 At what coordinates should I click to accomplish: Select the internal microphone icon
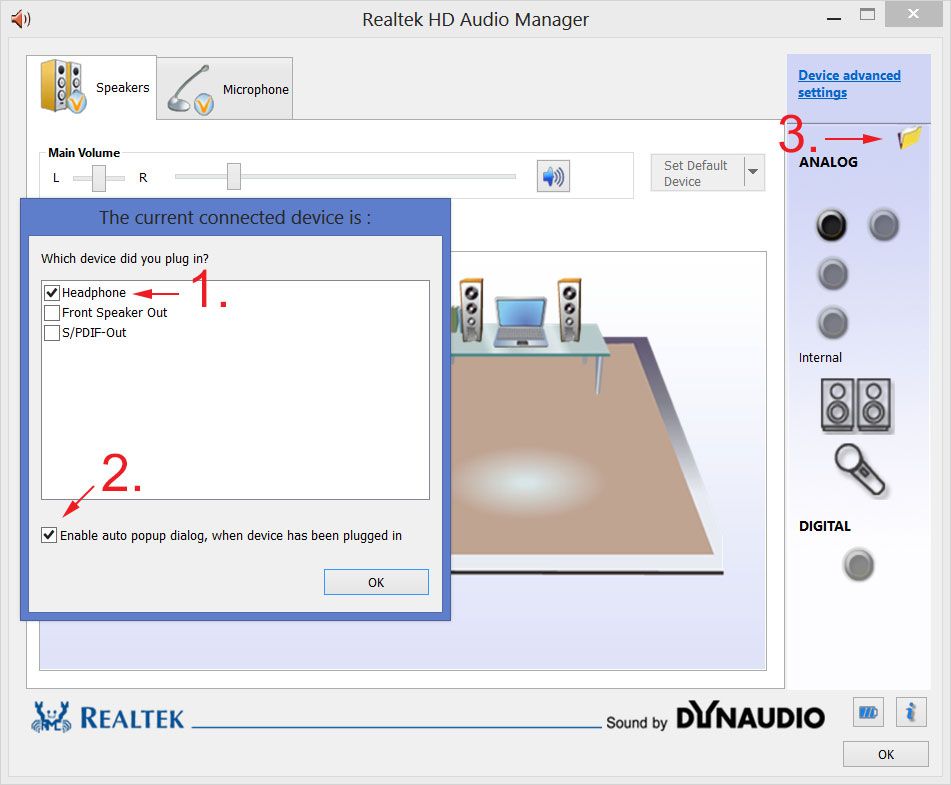[861, 470]
